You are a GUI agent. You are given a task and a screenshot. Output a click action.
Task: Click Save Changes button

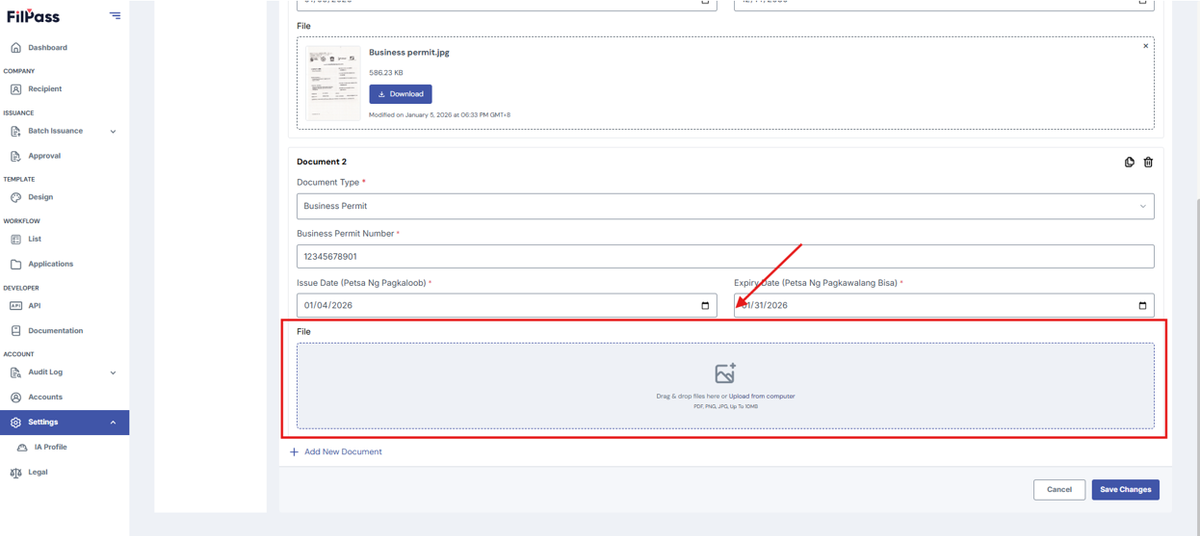(1126, 489)
